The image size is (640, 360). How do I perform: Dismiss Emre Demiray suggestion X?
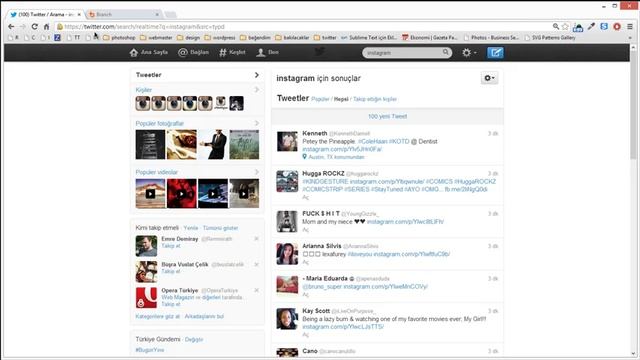click(256, 239)
